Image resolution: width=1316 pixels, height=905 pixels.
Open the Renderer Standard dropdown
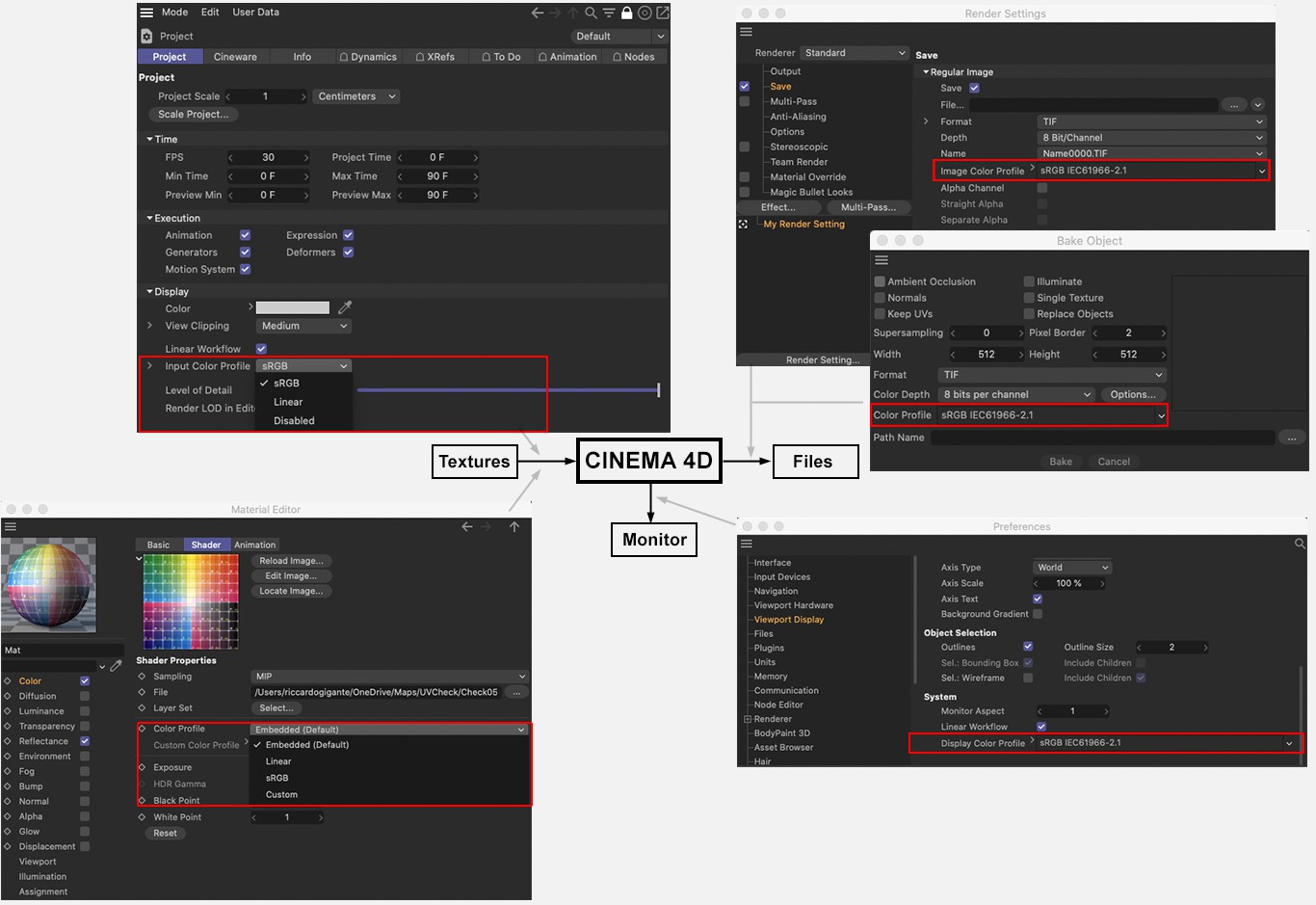pyautogui.click(x=855, y=53)
